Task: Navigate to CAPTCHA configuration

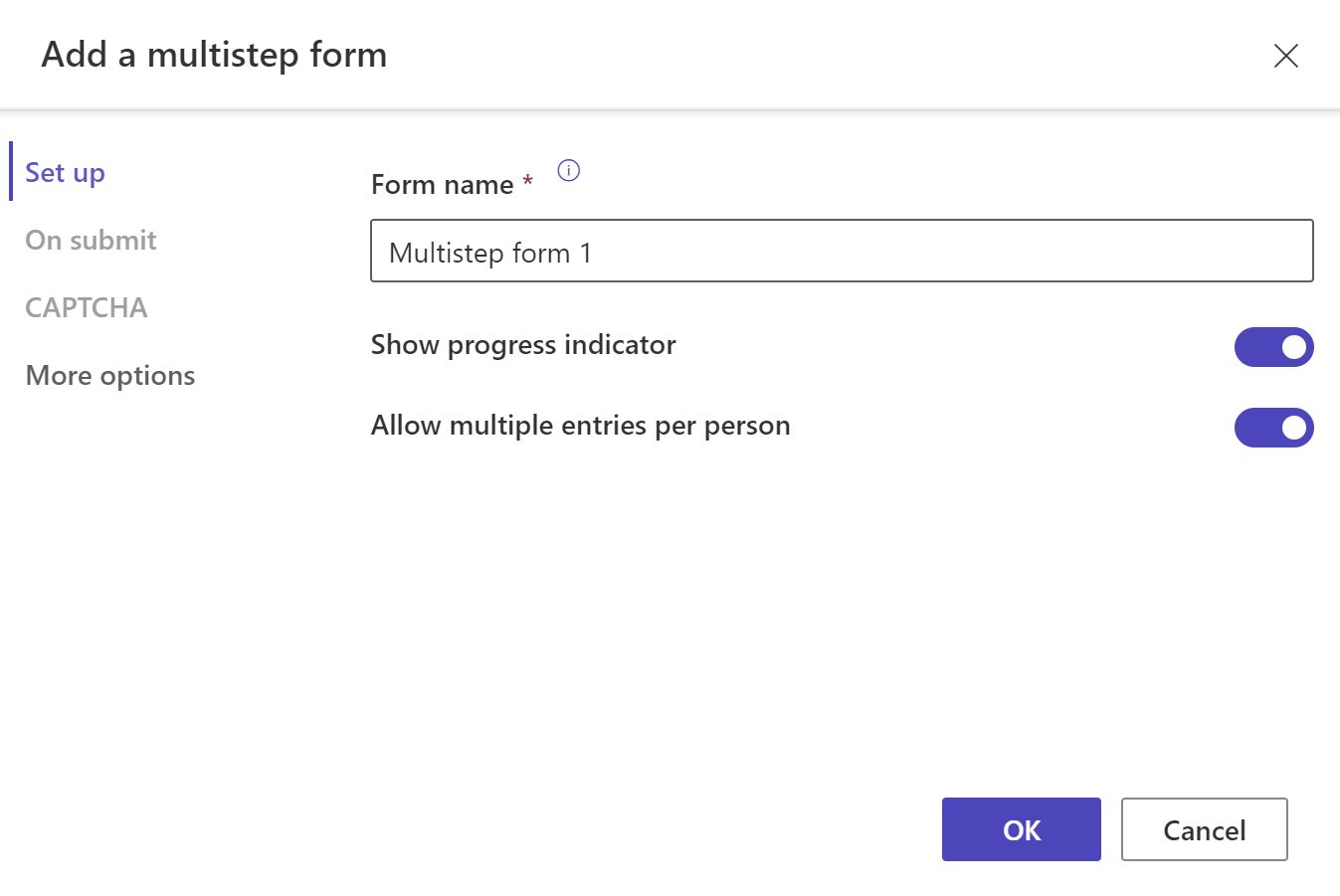Action: tap(86, 307)
